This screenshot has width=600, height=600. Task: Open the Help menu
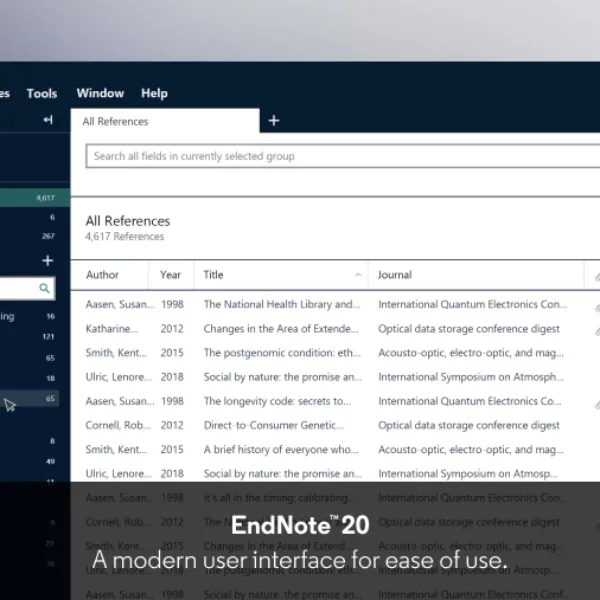pos(154,93)
